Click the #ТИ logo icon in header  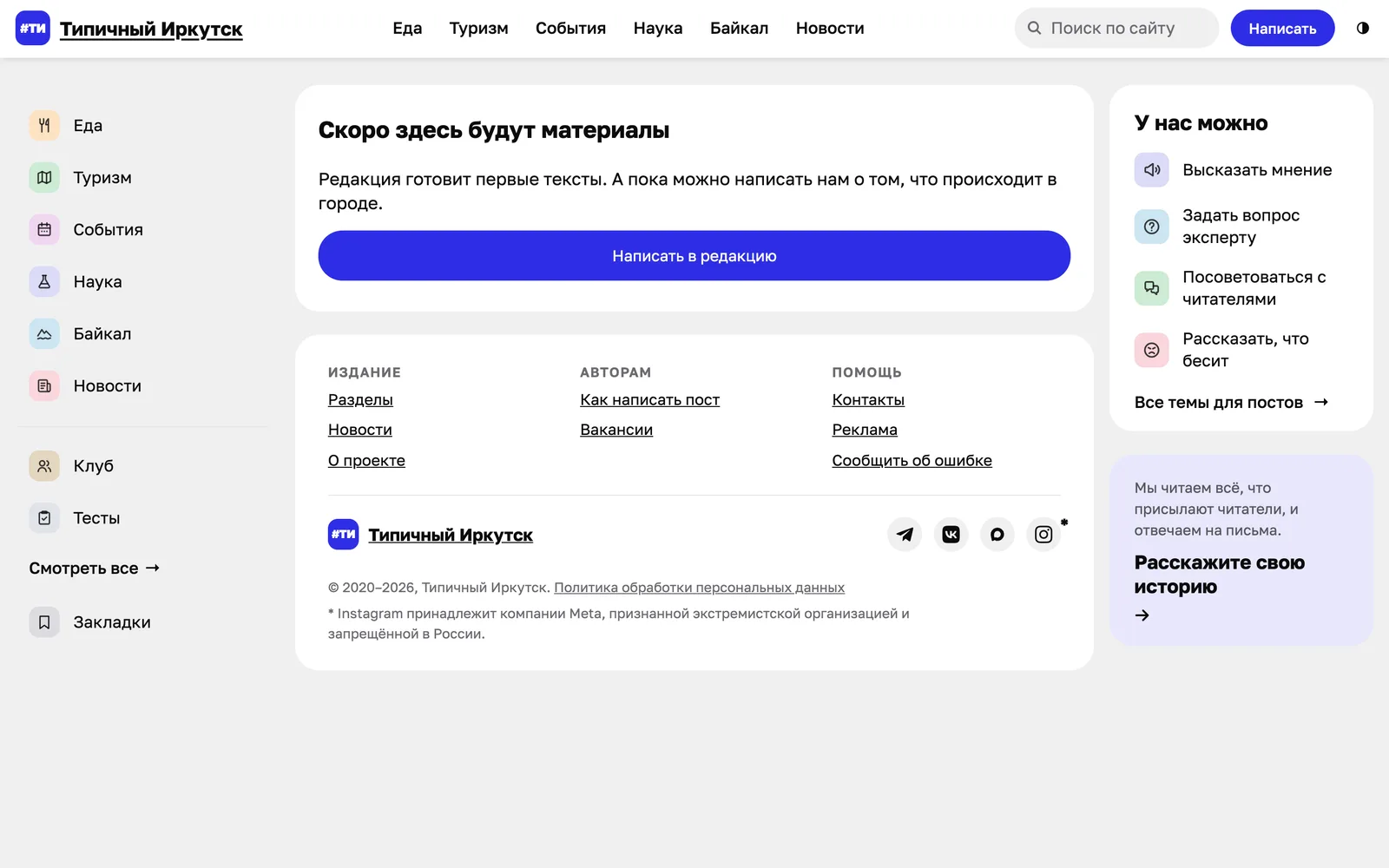coord(33,28)
